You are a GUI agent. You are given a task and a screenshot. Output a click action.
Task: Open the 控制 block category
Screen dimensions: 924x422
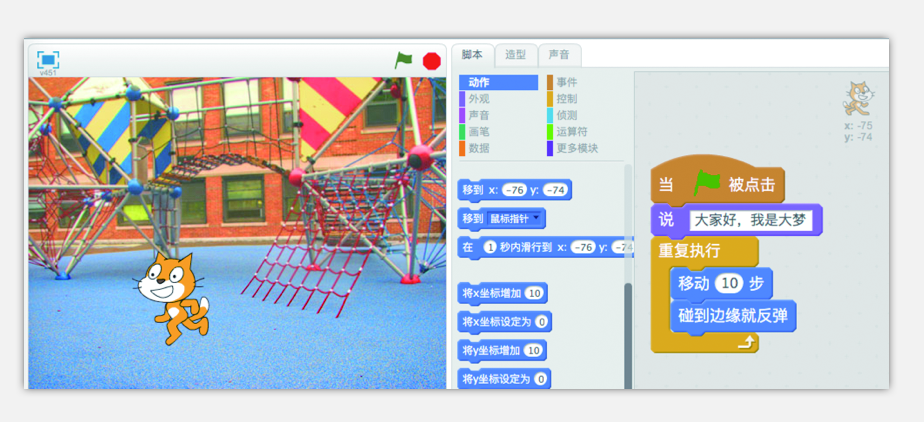click(566, 99)
